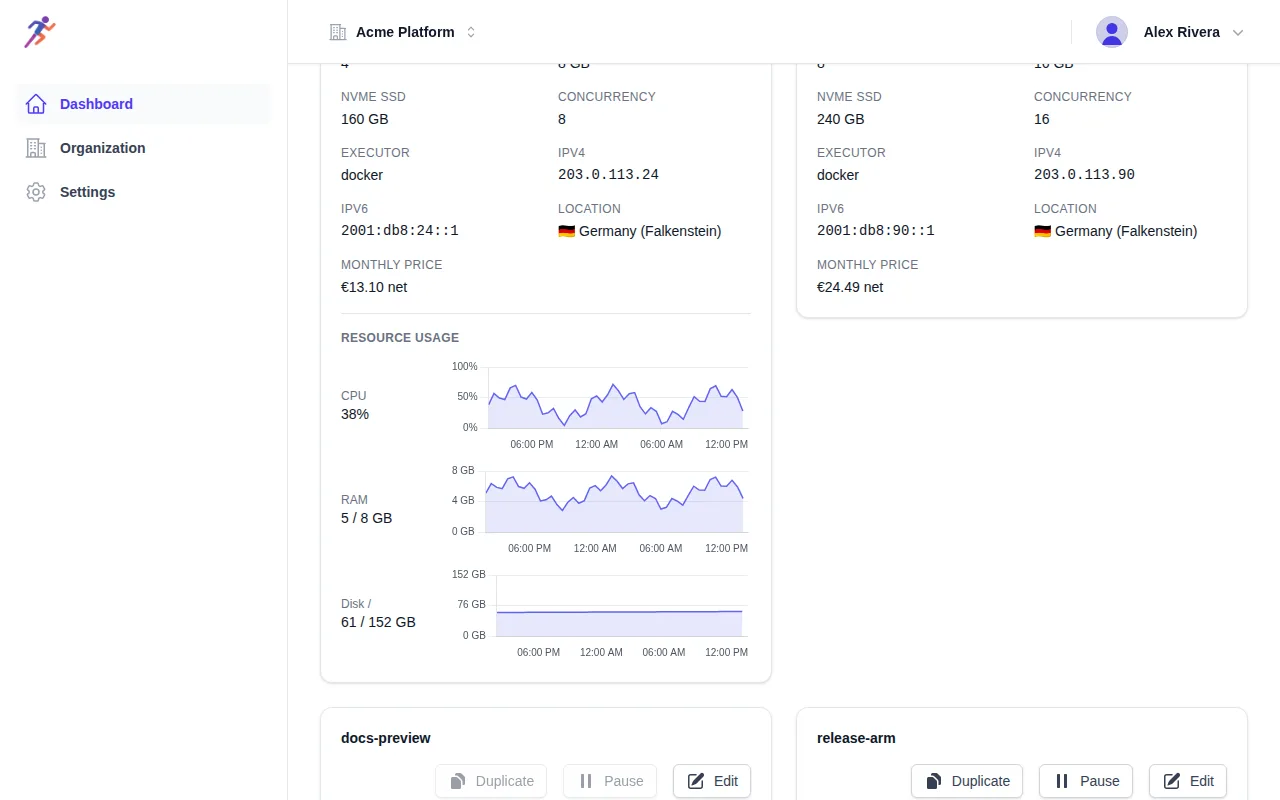Open the Acme Platform organization switcher

click(403, 32)
